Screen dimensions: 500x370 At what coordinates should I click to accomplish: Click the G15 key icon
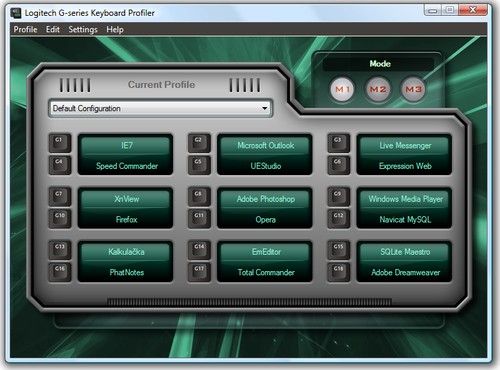point(339,250)
